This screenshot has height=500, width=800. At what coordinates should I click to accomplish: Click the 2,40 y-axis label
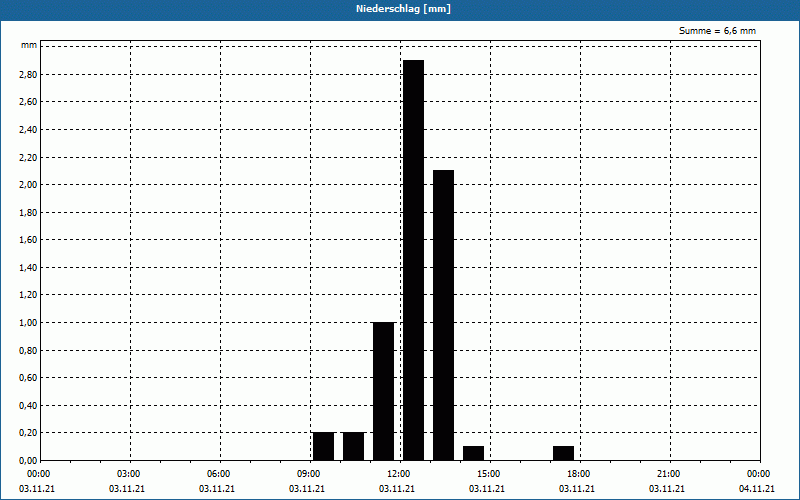28,130
